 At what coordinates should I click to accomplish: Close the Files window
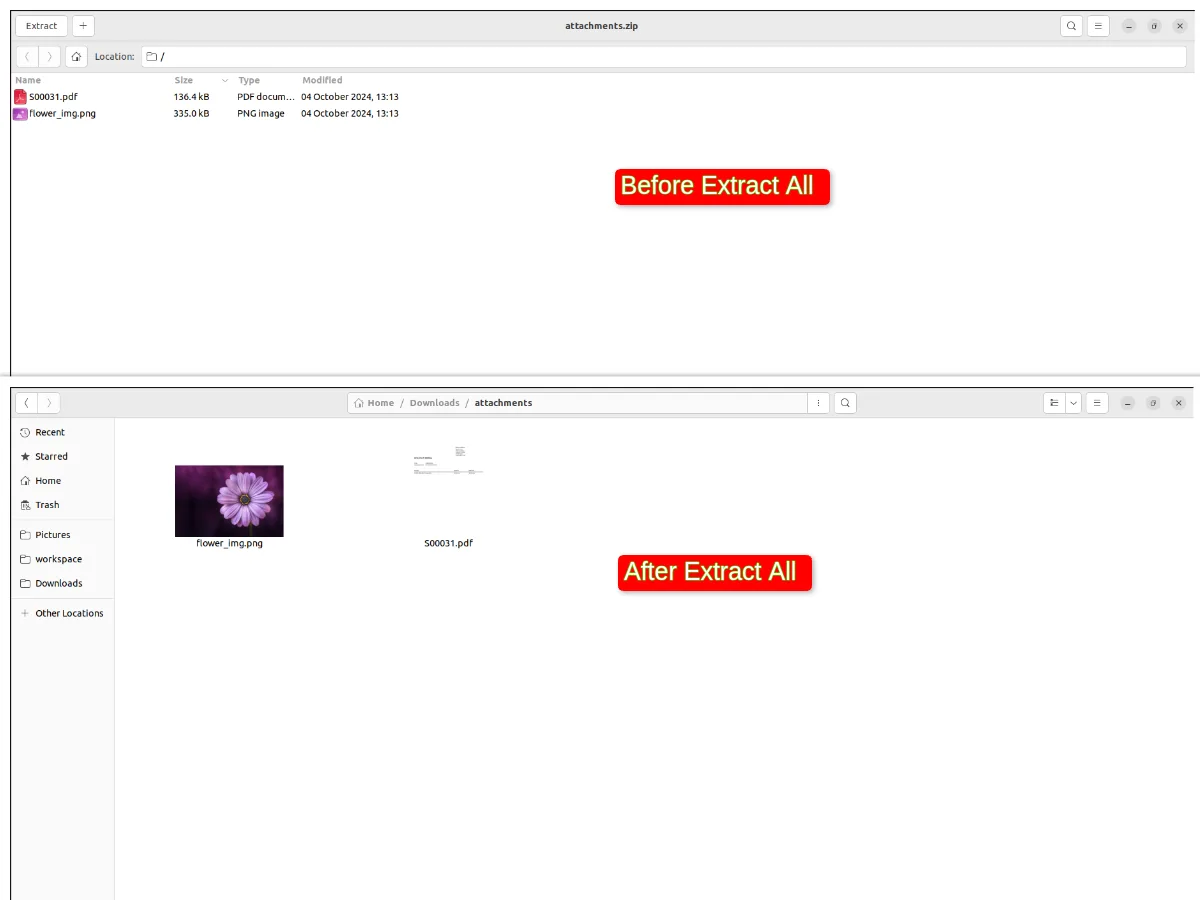coord(1178,403)
